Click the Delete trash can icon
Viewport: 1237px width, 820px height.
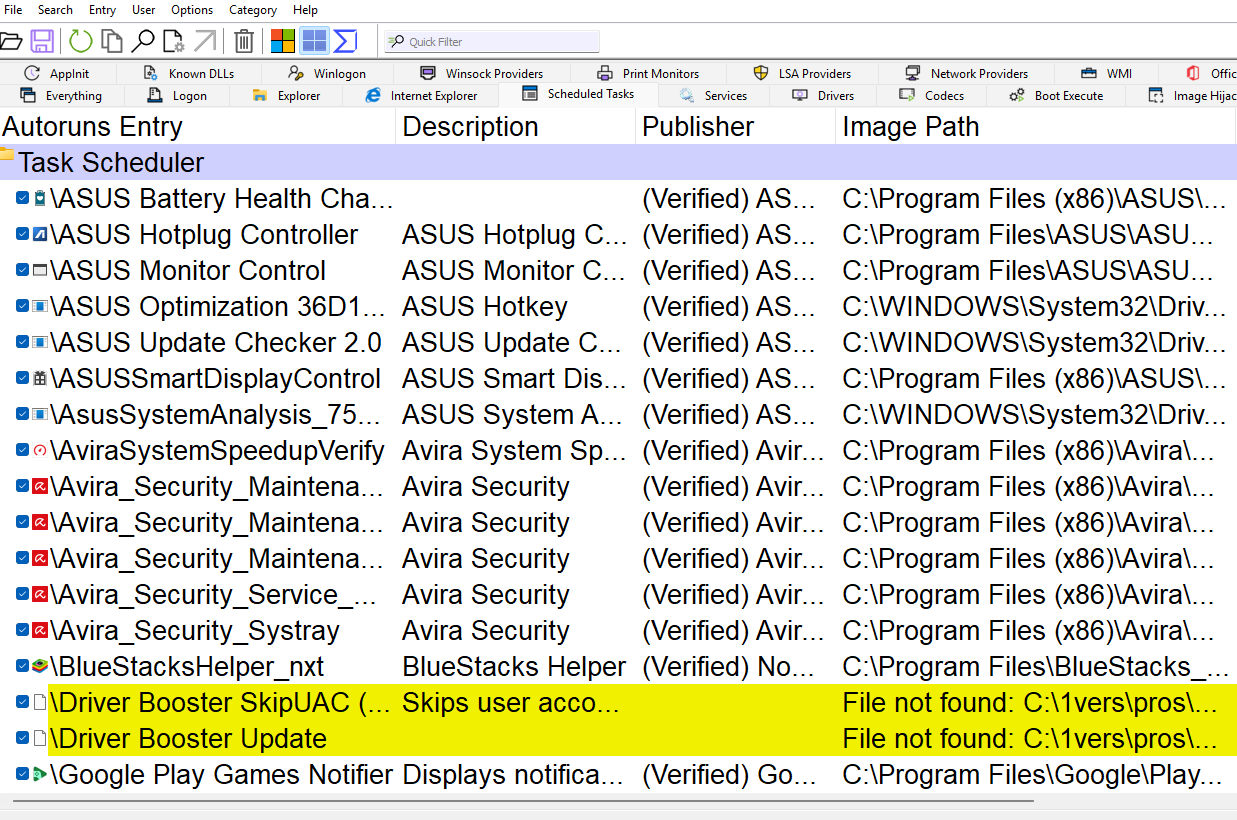244,41
